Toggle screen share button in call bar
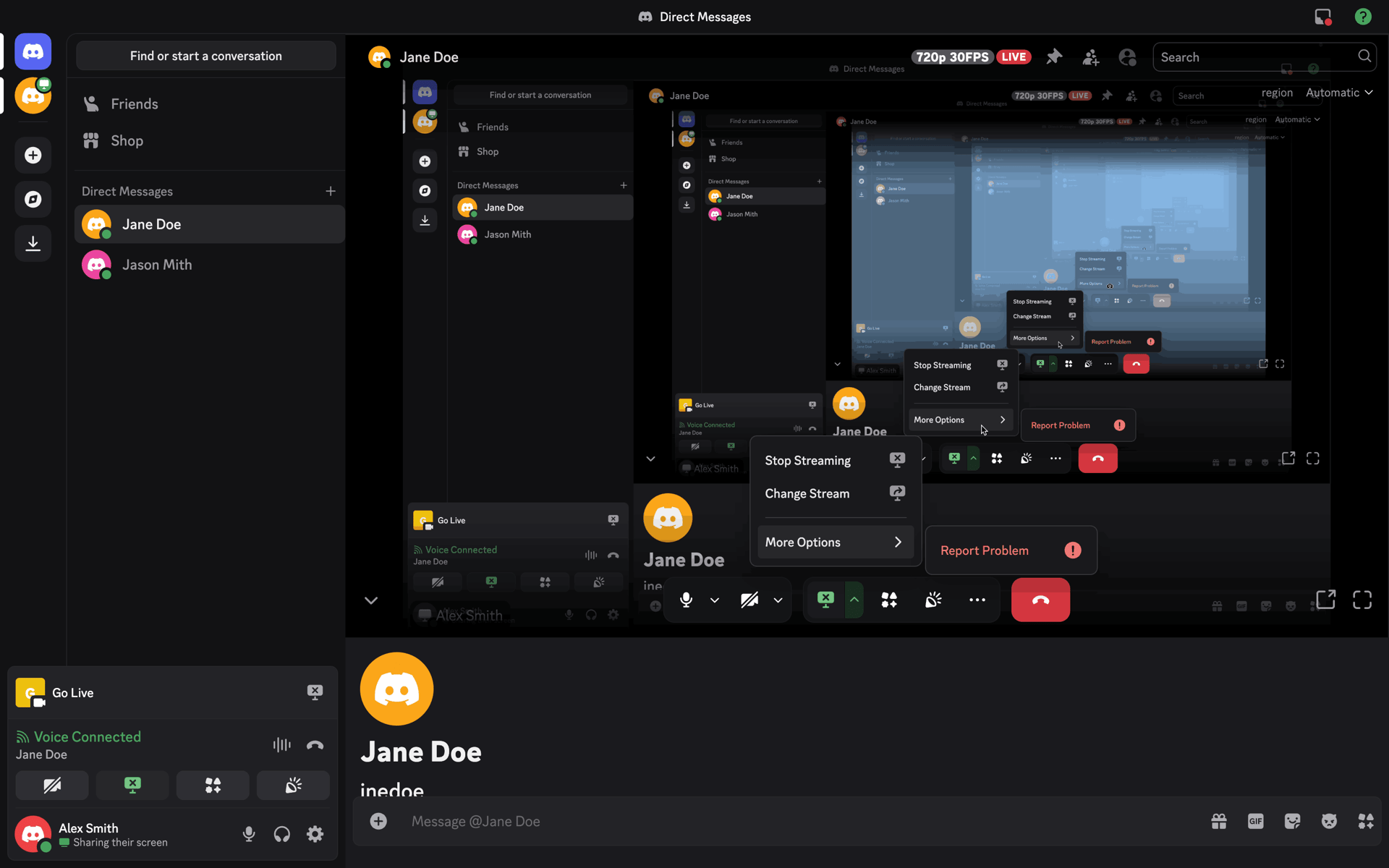 825,600
